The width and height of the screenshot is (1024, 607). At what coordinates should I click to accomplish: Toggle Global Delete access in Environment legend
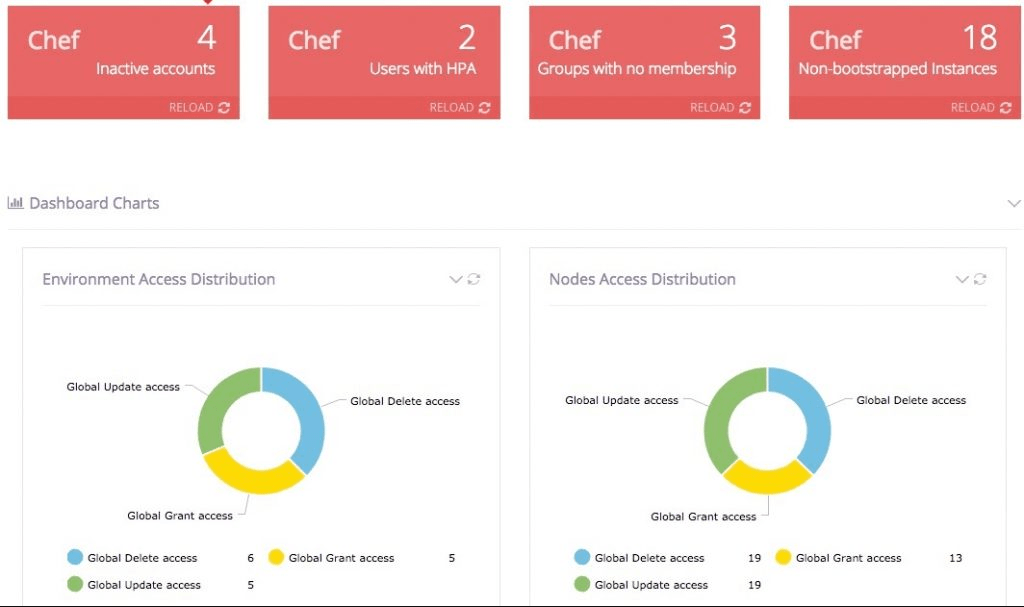142,558
